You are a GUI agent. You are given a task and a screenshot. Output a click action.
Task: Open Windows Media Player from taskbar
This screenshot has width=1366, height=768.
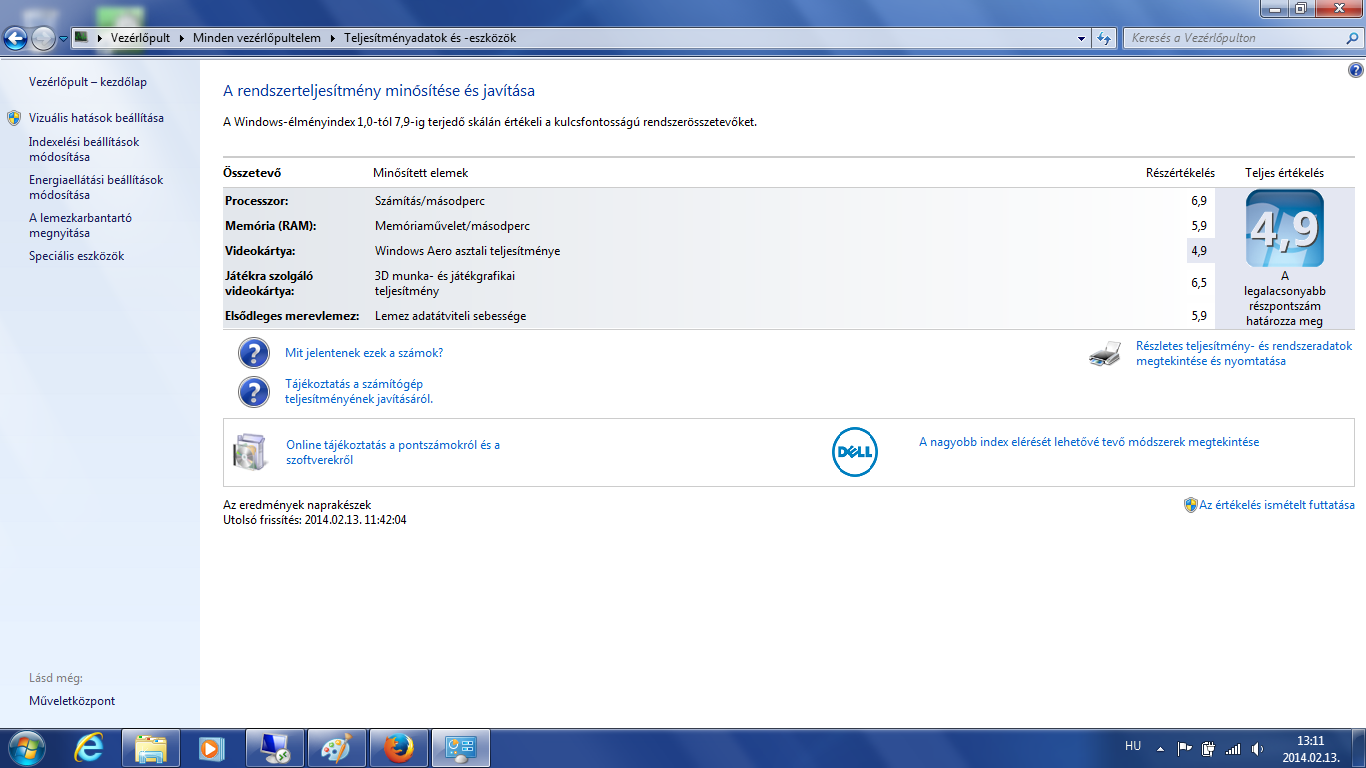[x=212, y=747]
